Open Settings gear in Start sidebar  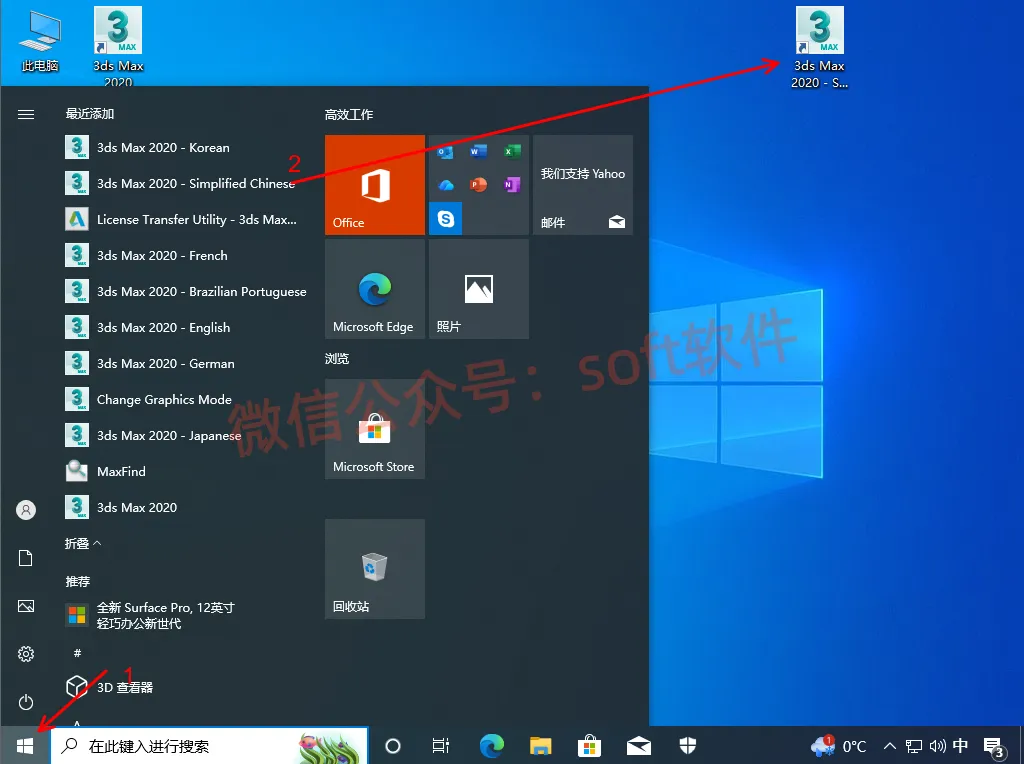[x=25, y=654]
